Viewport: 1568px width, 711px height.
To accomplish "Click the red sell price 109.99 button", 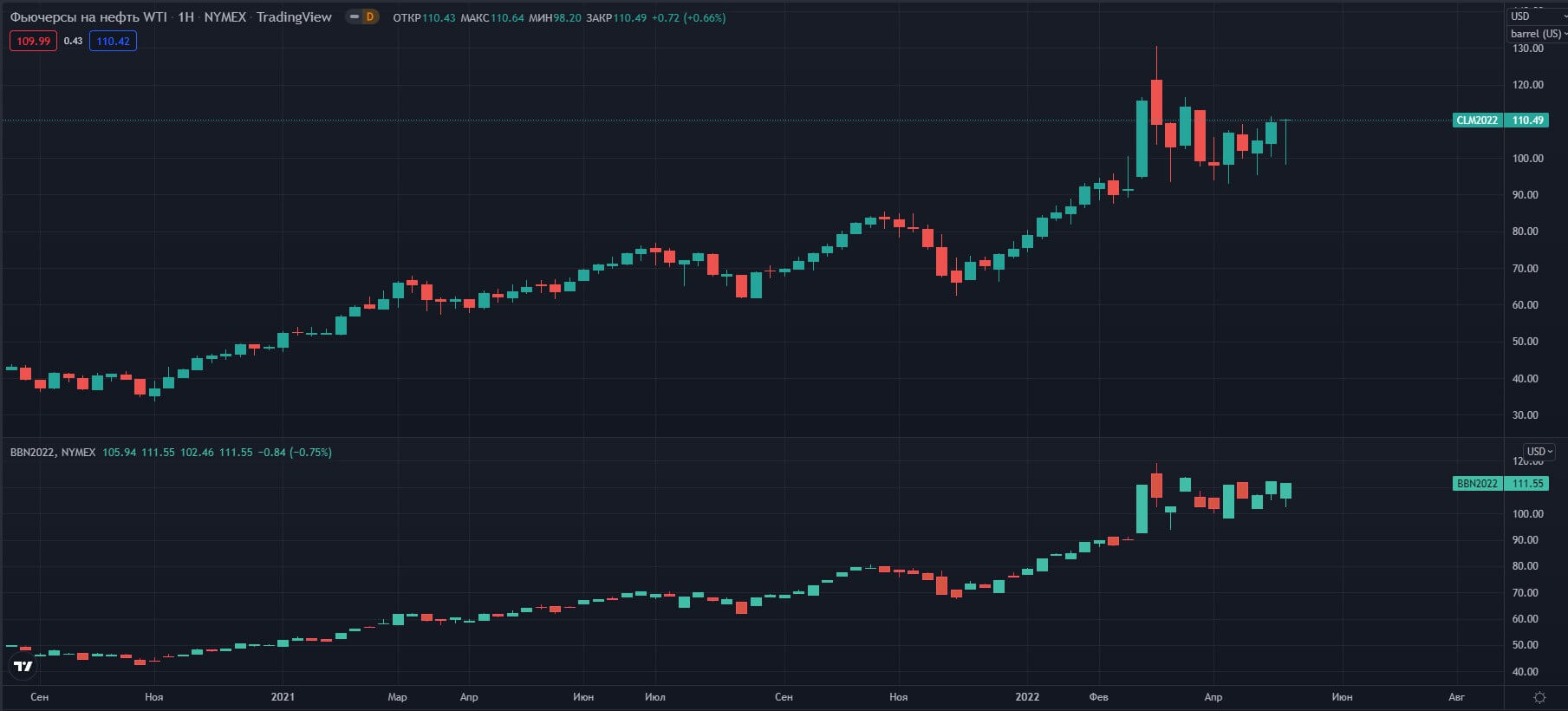I will pyautogui.click(x=33, y=41).
